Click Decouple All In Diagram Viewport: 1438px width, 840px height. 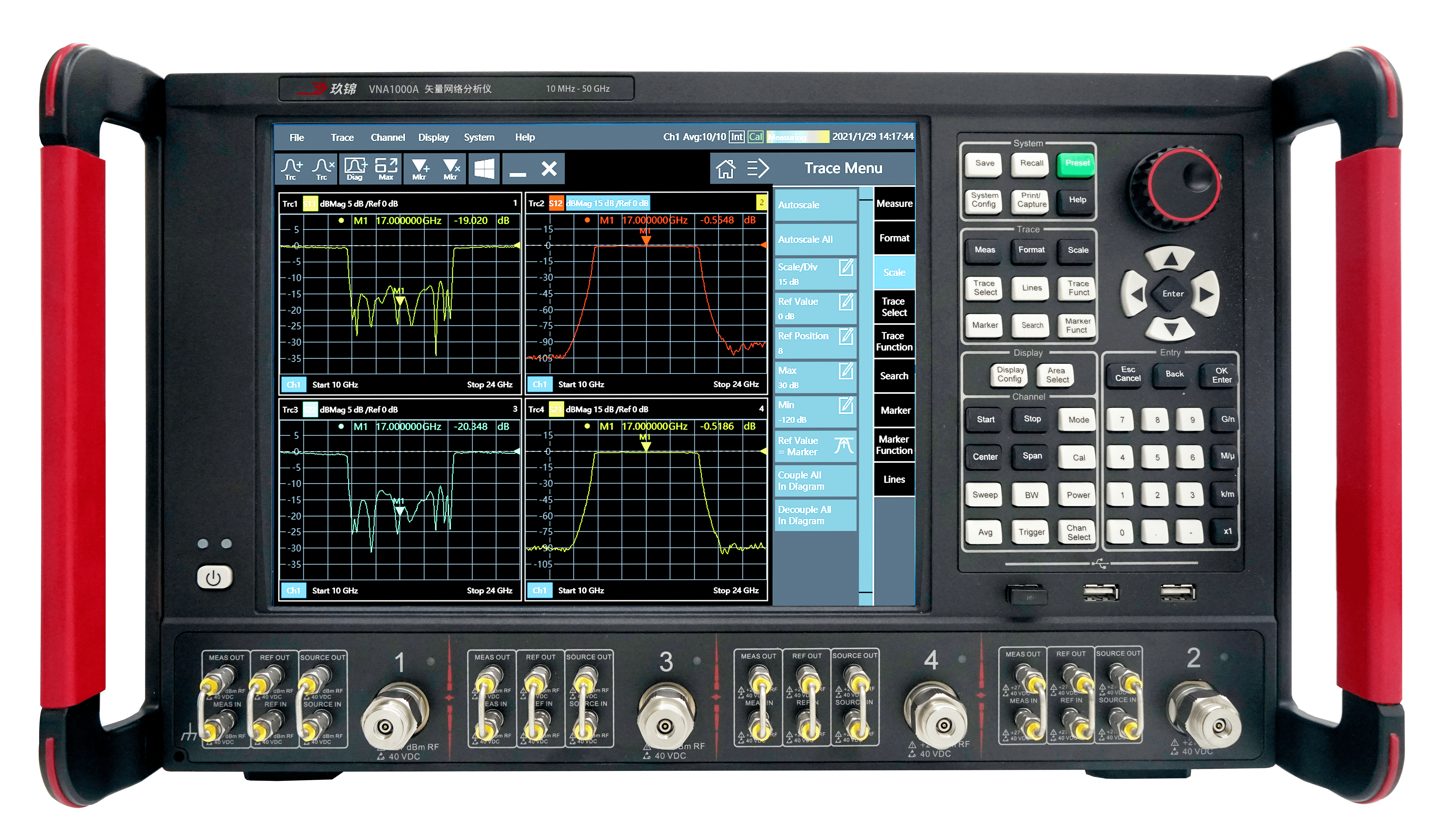point(815,515)
